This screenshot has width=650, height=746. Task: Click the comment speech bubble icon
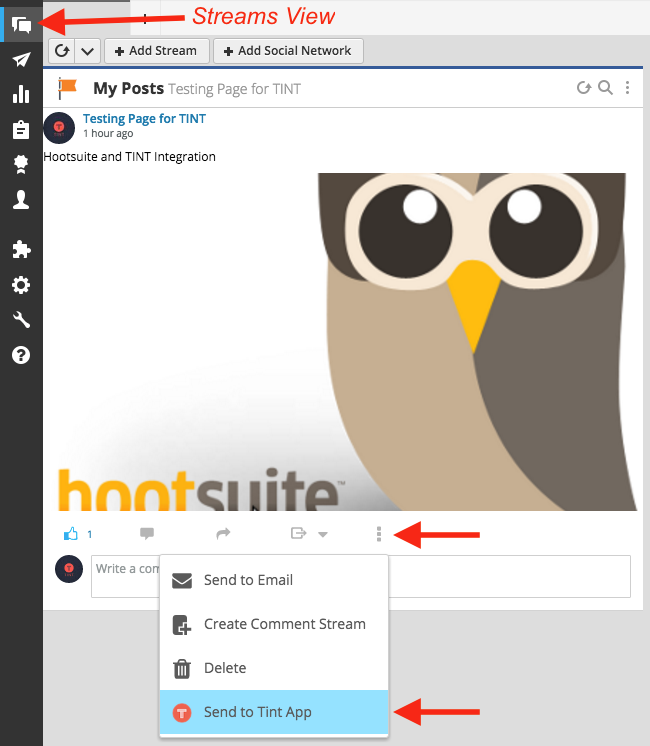[147, 533]
